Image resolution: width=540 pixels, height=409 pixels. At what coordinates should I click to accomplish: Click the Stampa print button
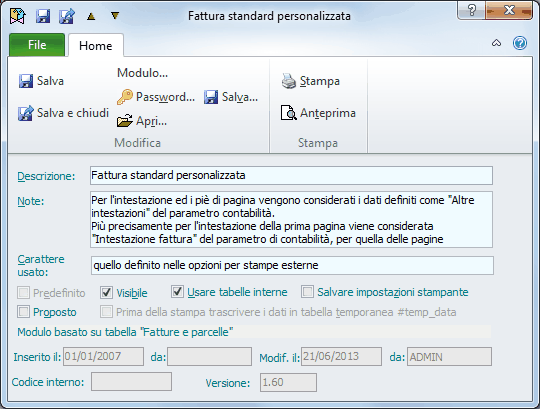311,81
